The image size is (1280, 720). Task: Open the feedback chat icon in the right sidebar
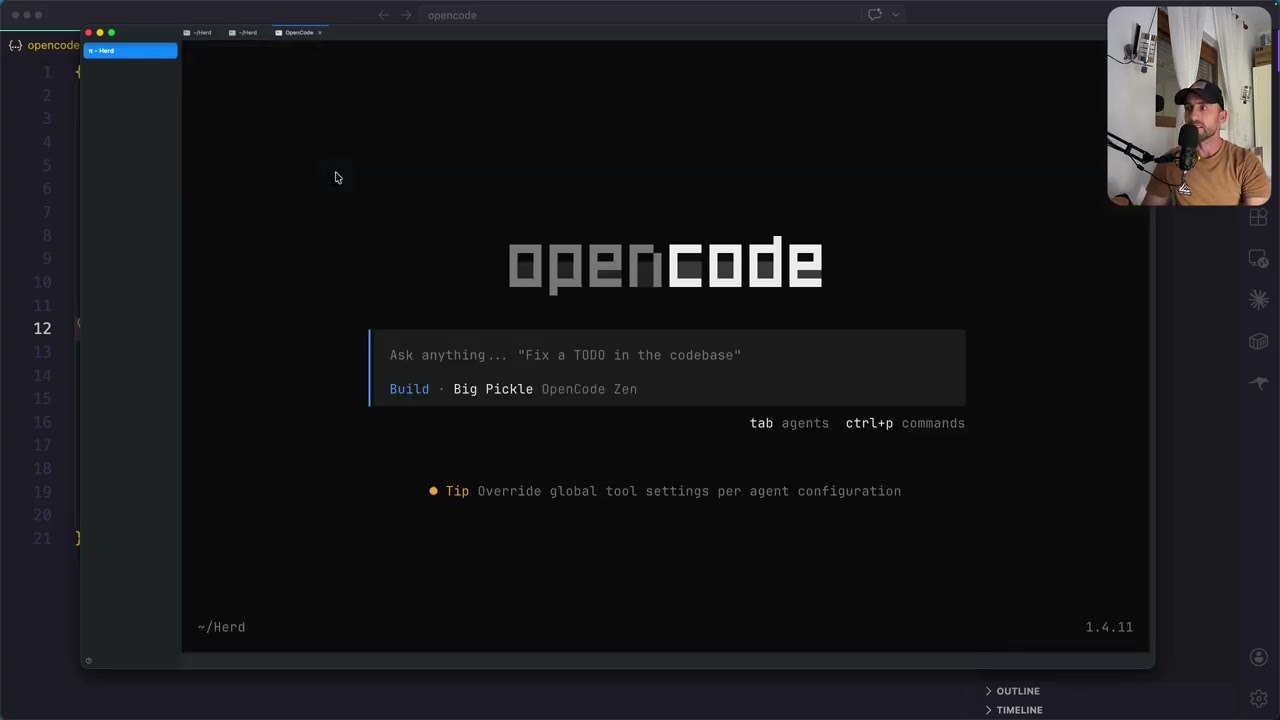(1258, 259)
